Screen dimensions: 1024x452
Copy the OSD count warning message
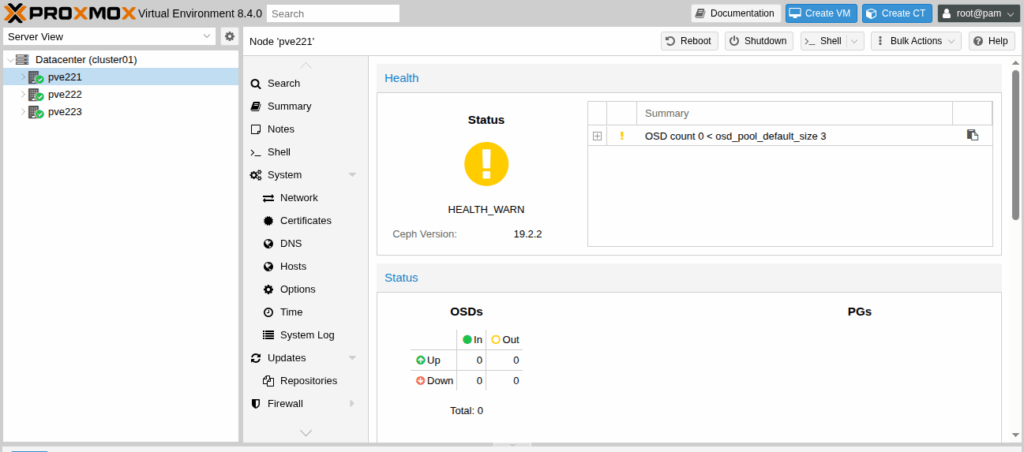pyautogui.click(x=972, y=135)
